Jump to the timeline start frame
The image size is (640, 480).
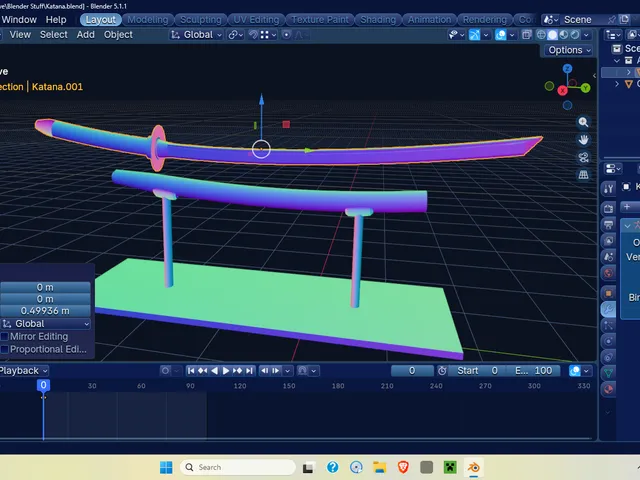[x=191, y=371]
